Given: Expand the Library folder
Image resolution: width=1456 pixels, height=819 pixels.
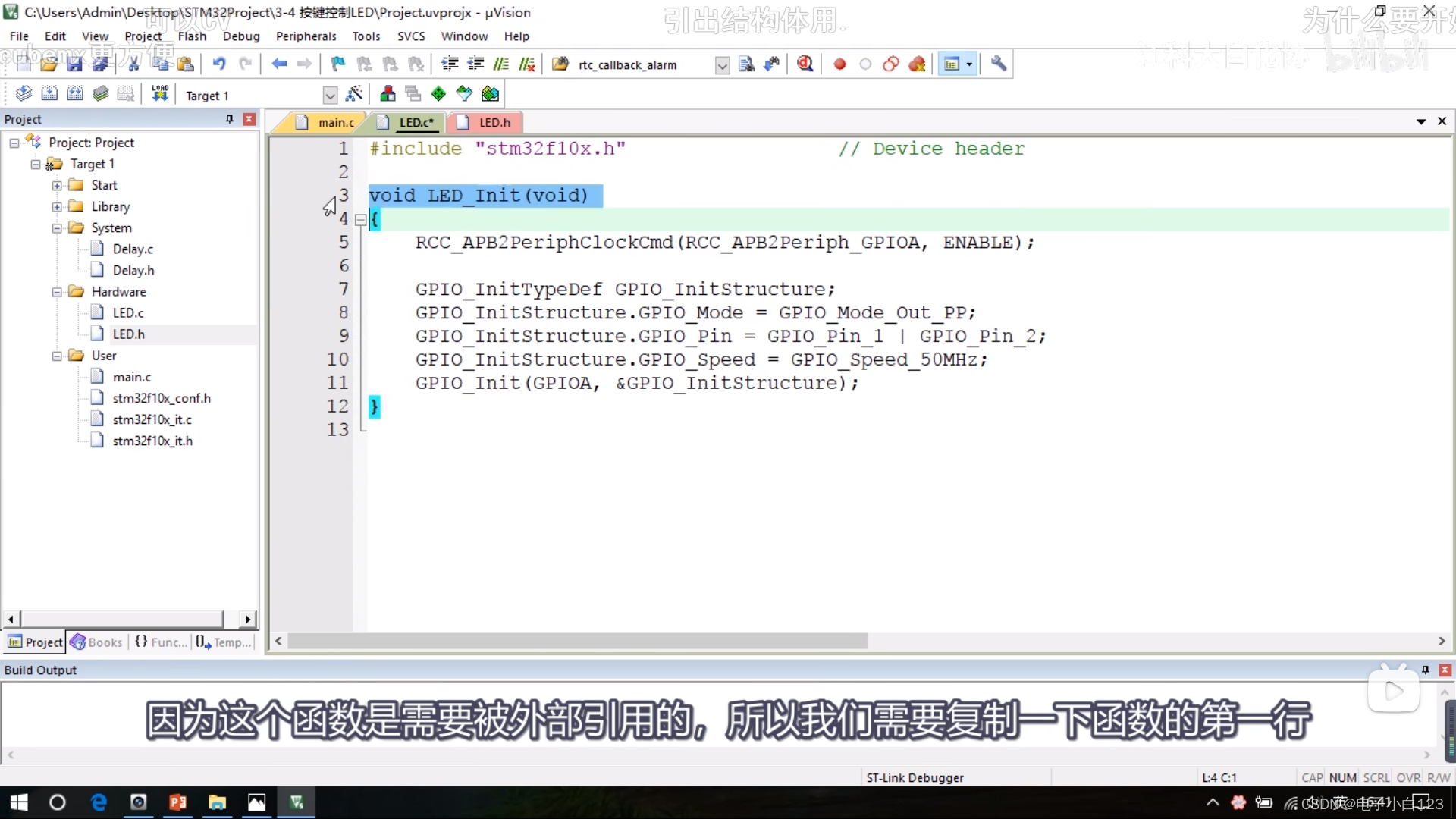Looking at the screenshot, I should tap(57, 206).
